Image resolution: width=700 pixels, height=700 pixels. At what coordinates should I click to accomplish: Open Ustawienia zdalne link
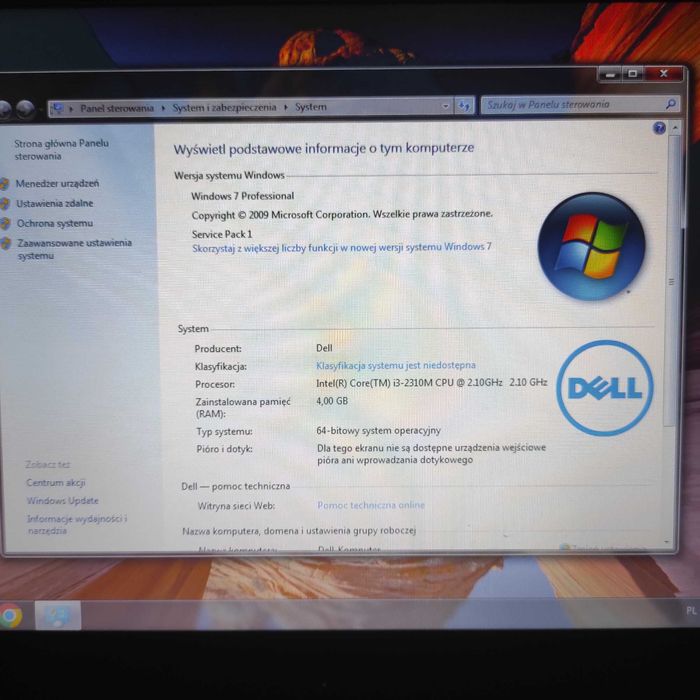coord(54,204)
